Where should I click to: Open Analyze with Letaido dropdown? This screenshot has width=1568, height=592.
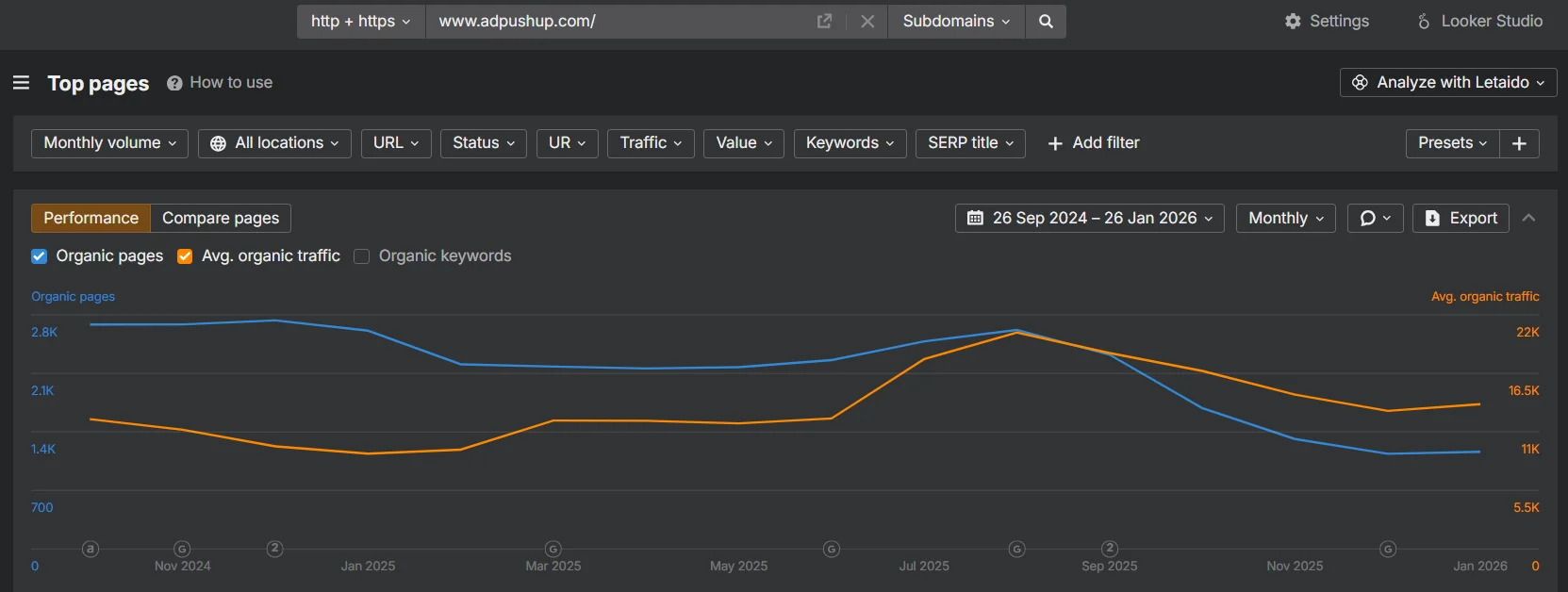click(1448, 82)
